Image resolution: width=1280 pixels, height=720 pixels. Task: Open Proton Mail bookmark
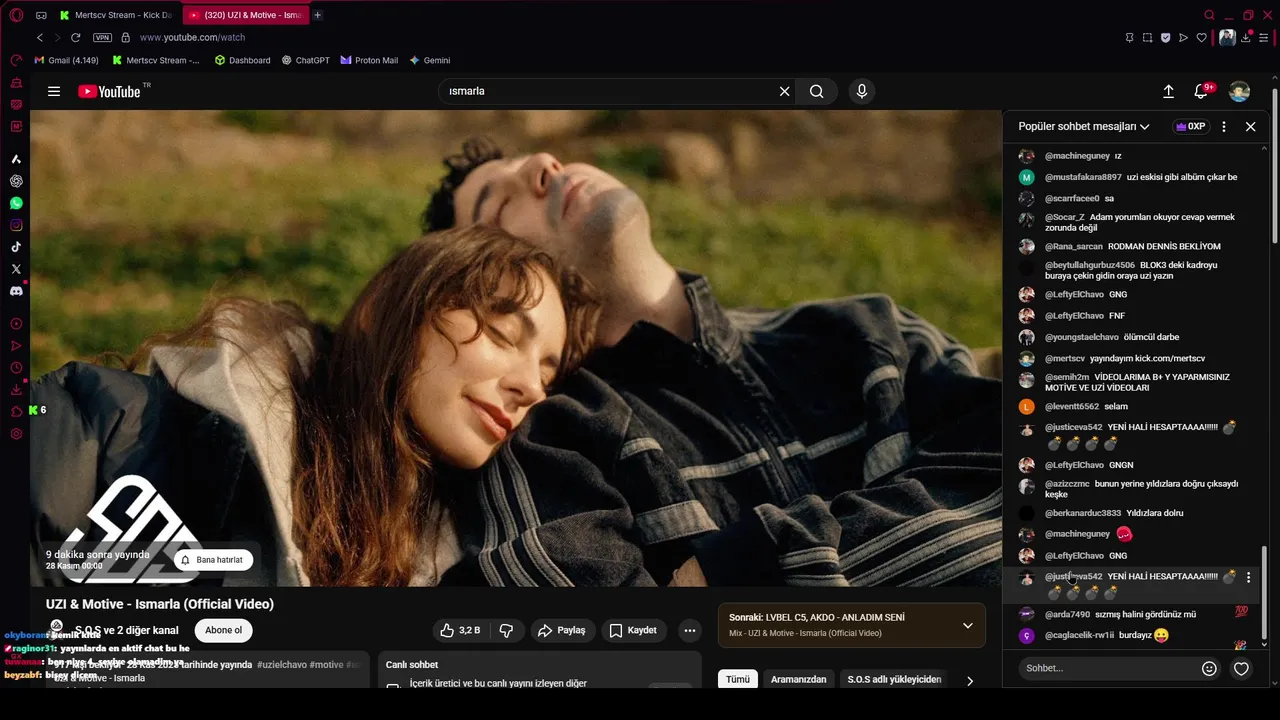369,60
